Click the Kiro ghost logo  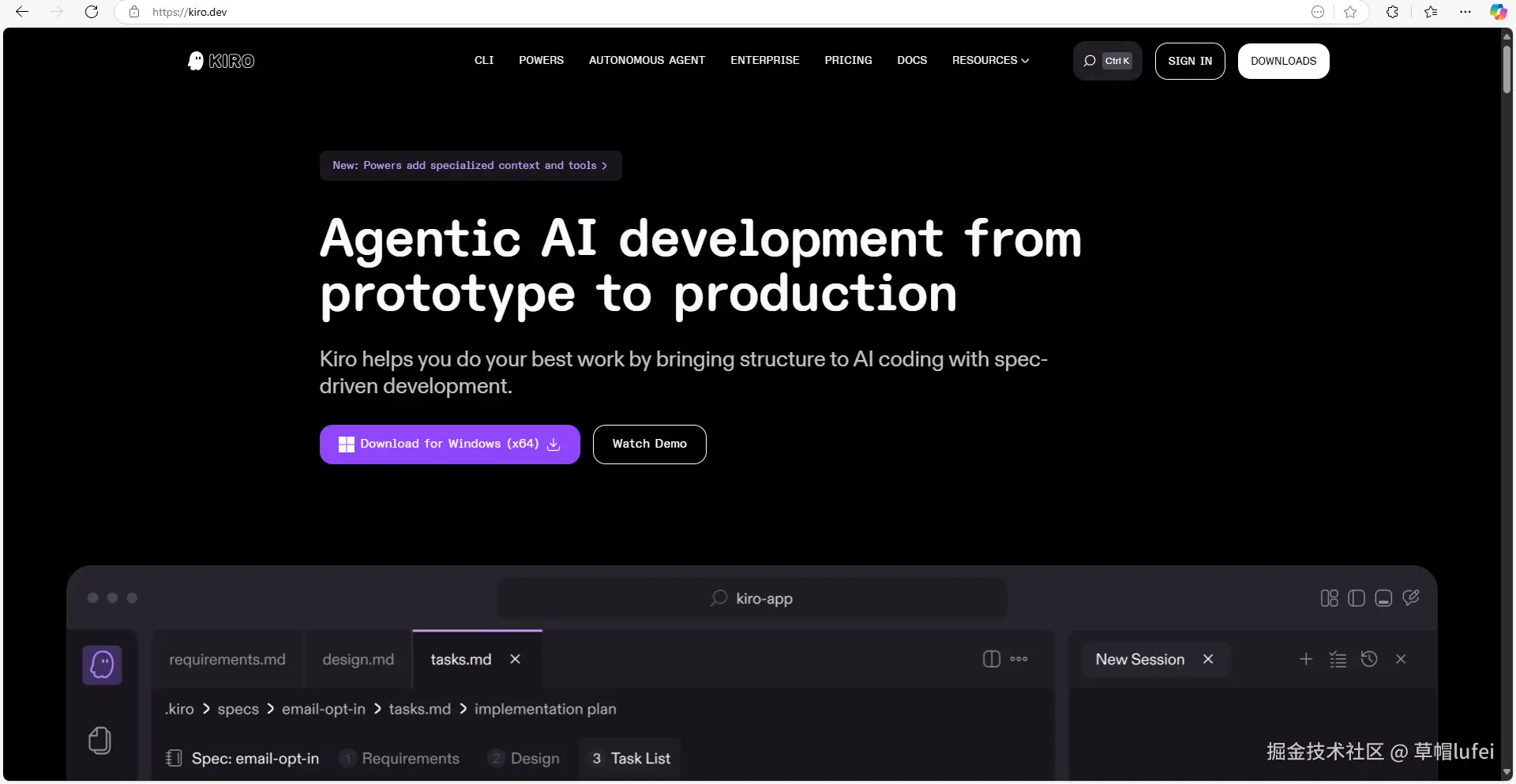[221, 61]
